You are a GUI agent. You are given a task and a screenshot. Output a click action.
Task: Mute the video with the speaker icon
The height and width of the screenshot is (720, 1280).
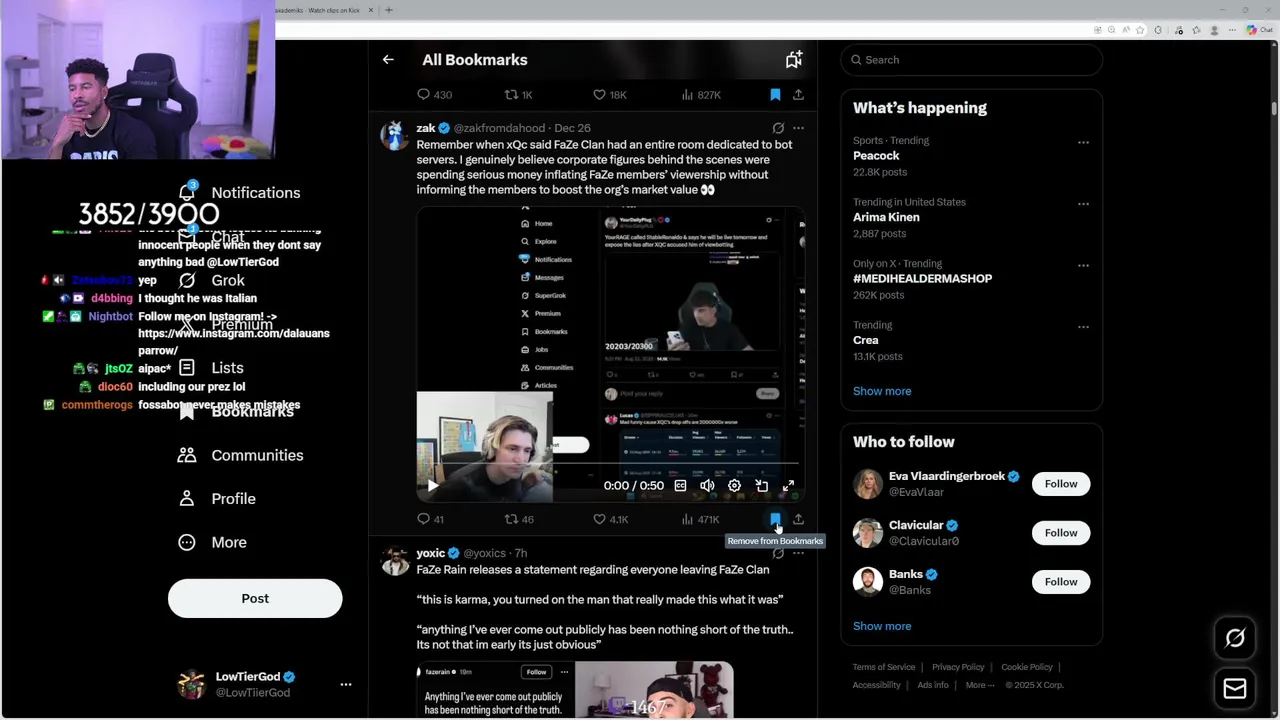pos(707,486)
